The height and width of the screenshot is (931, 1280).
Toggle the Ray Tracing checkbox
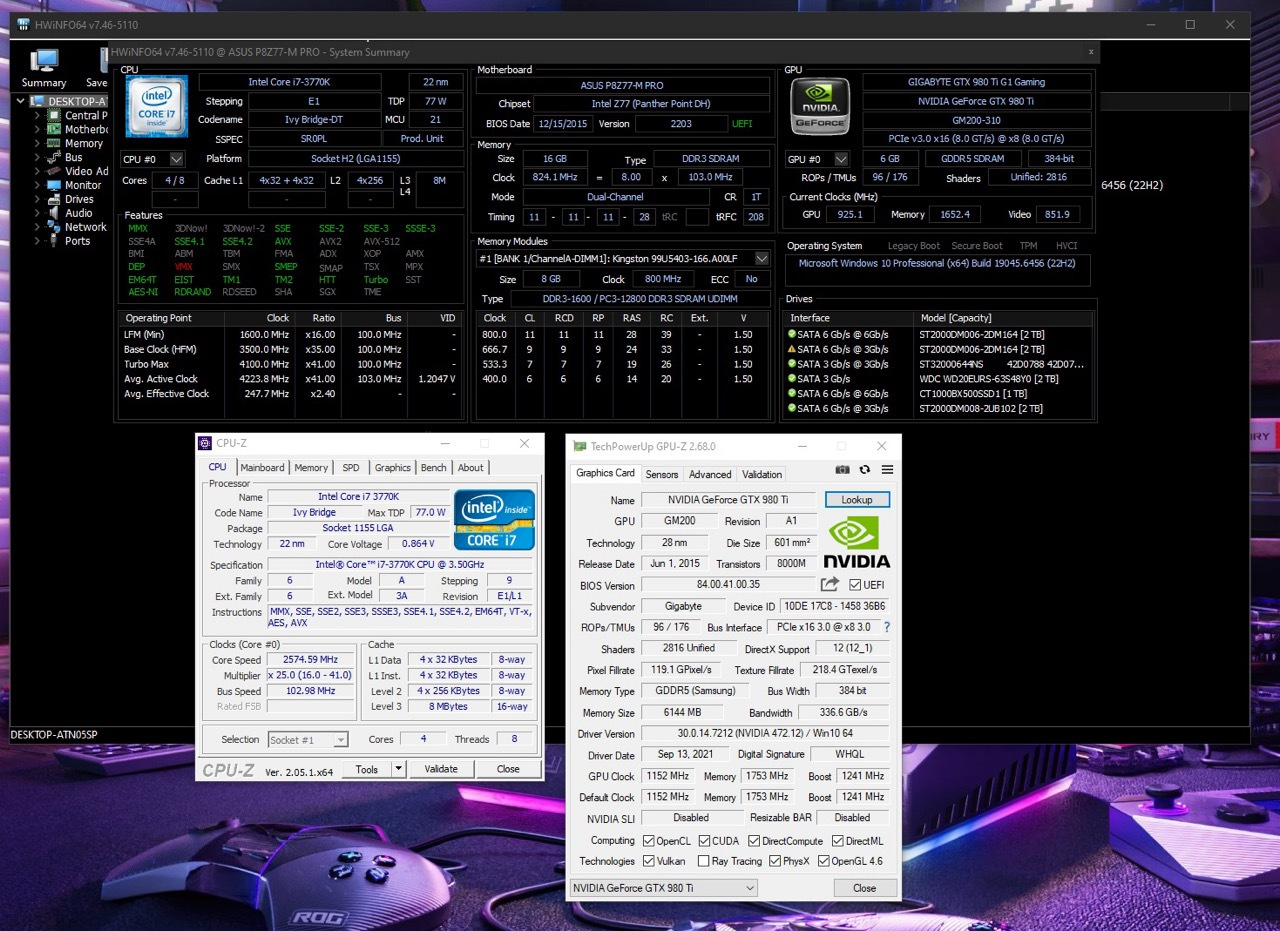[704, 861]
